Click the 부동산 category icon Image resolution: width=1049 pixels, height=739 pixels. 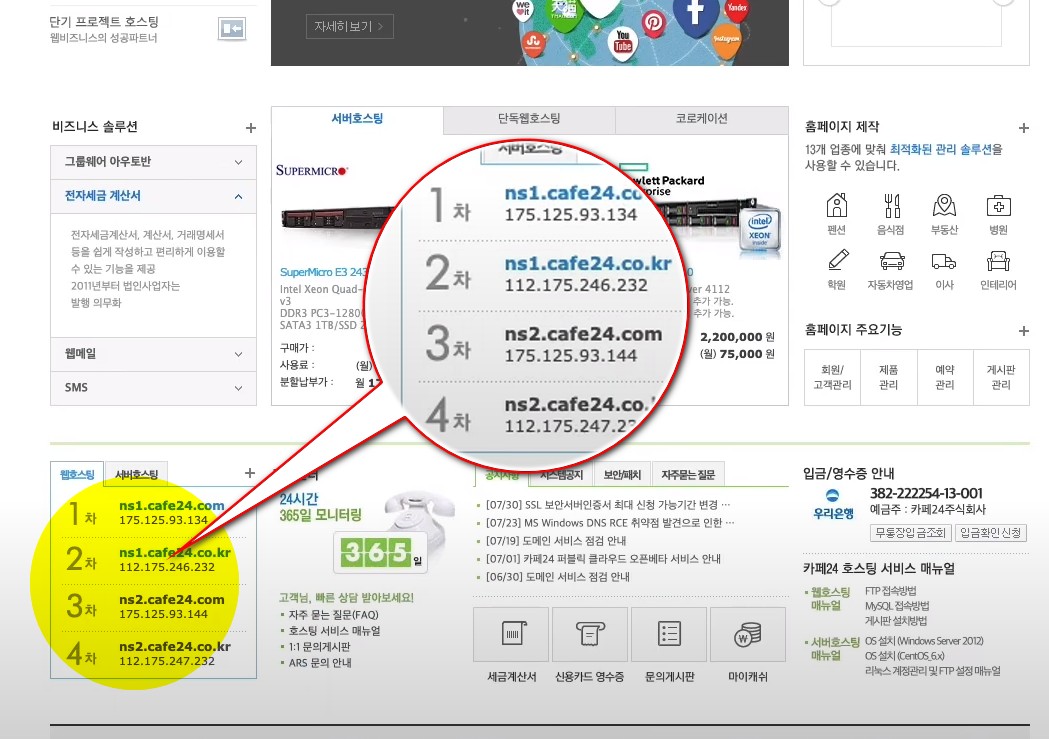945,208
